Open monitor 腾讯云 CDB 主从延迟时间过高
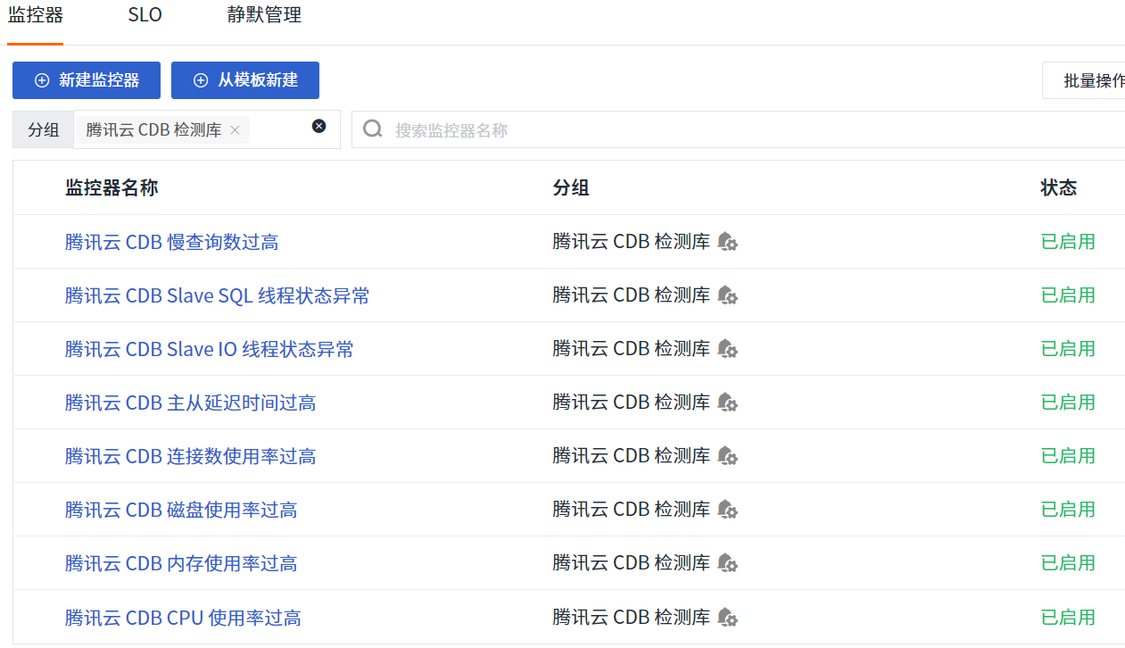This screenshot has height=648, width=1125. (x=190, y=403)
